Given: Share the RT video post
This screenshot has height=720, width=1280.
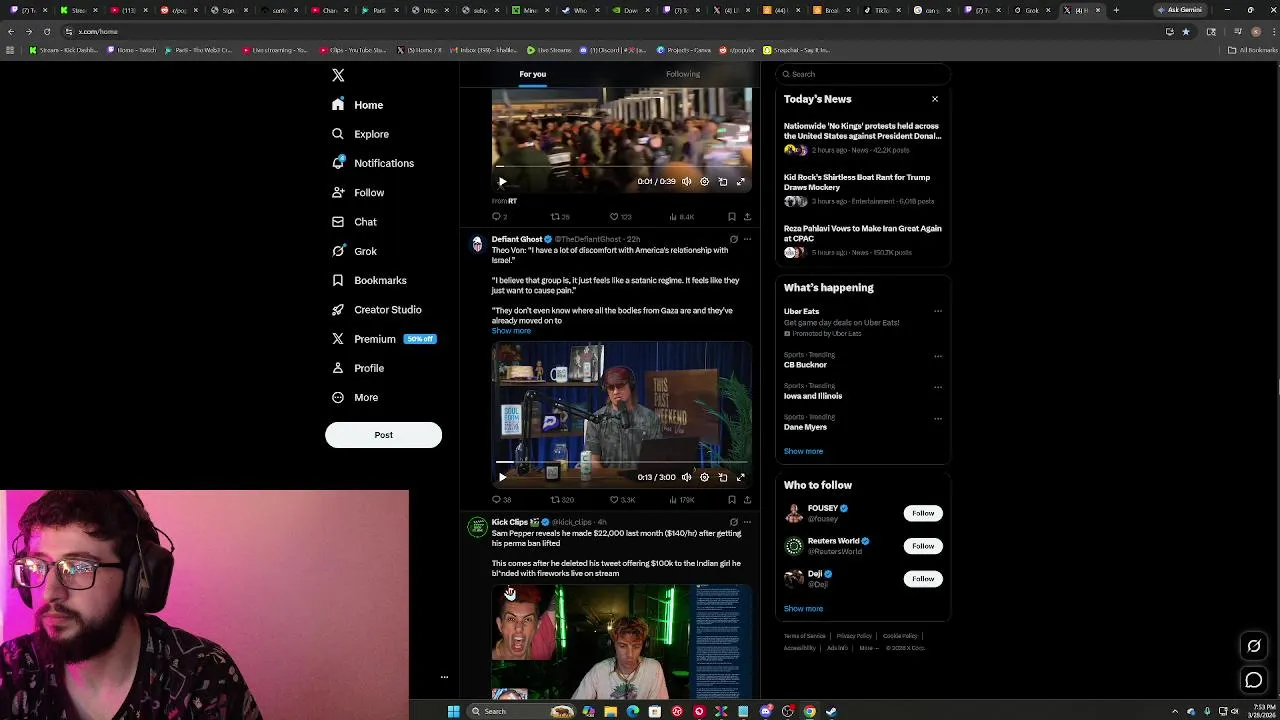Looking at the screenshot, I should 747,217.
